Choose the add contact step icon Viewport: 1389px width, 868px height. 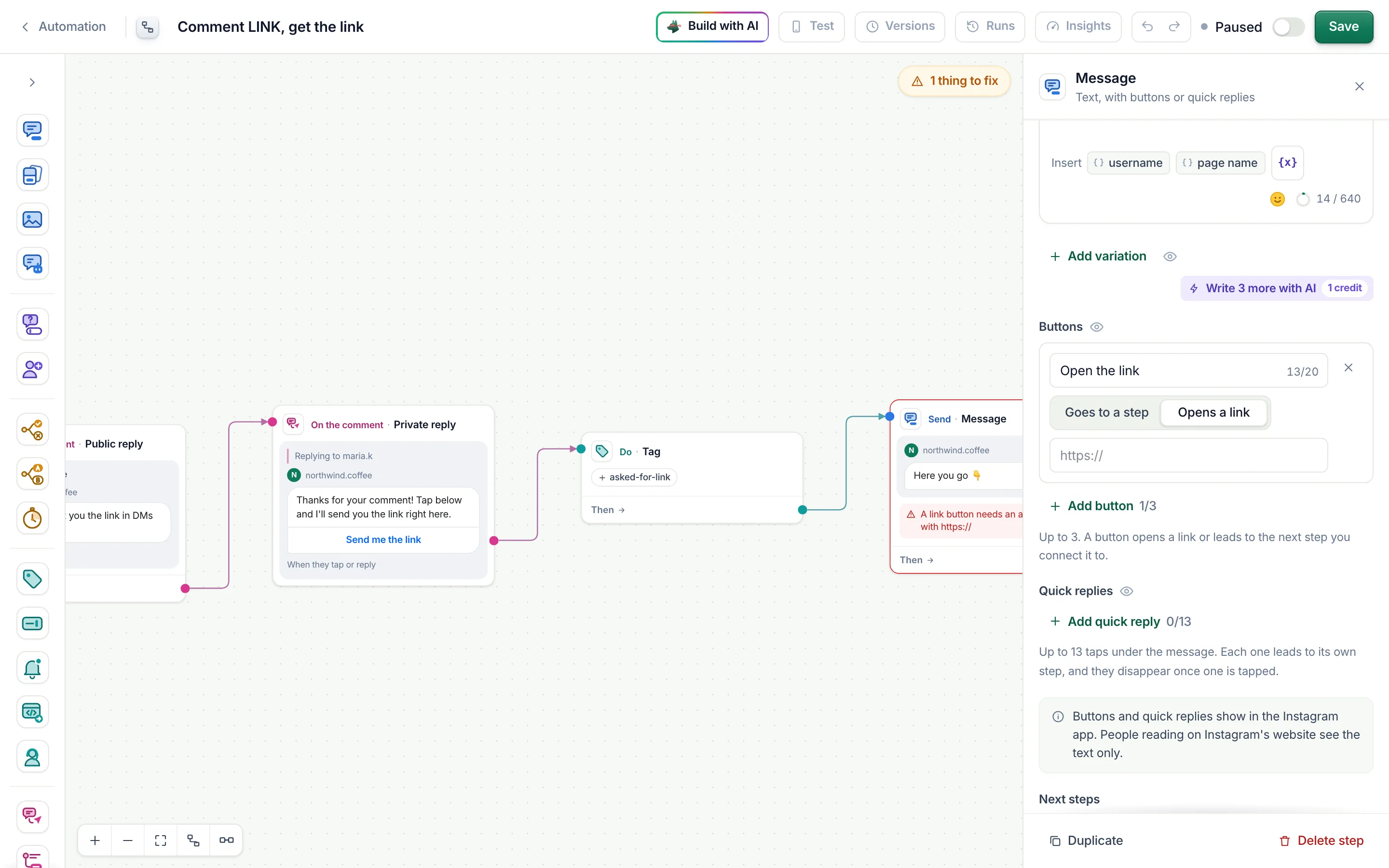(32, 368)
